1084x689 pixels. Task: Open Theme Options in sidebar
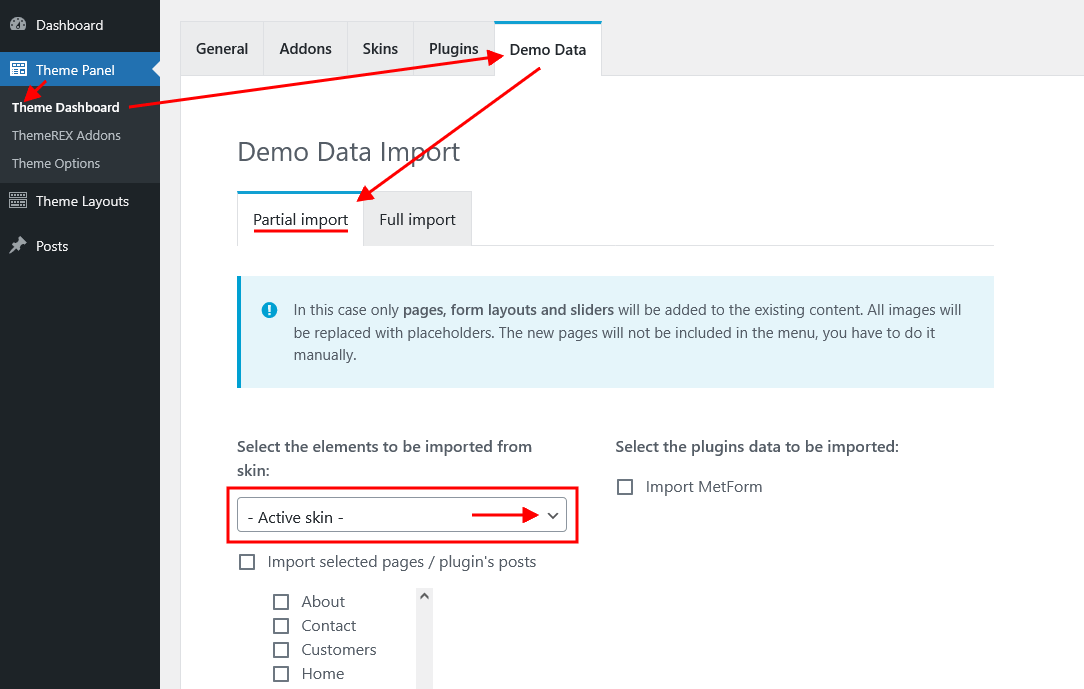click(x=56, y=163)
